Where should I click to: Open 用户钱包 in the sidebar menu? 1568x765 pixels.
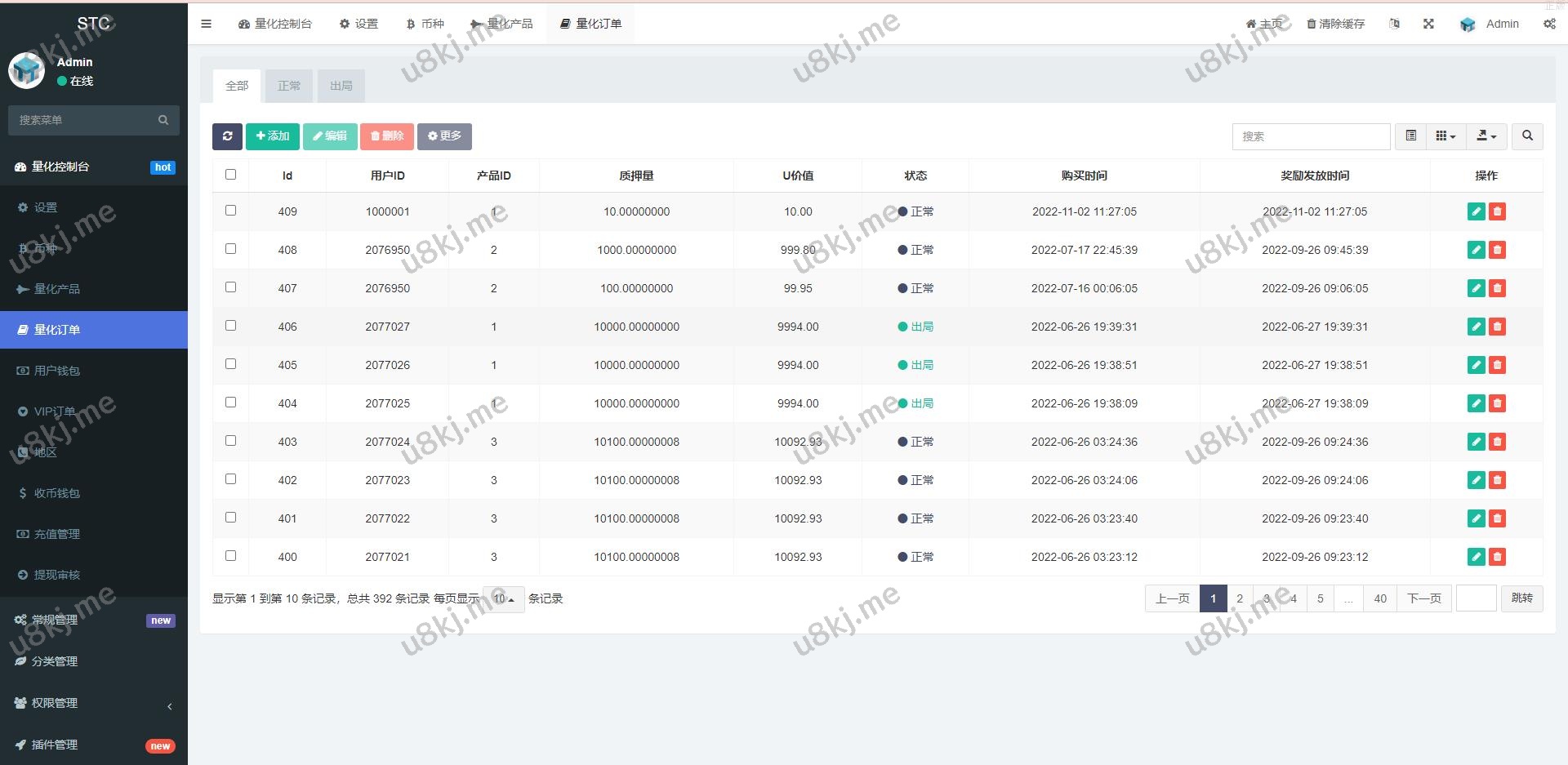(x=57, y=371)
